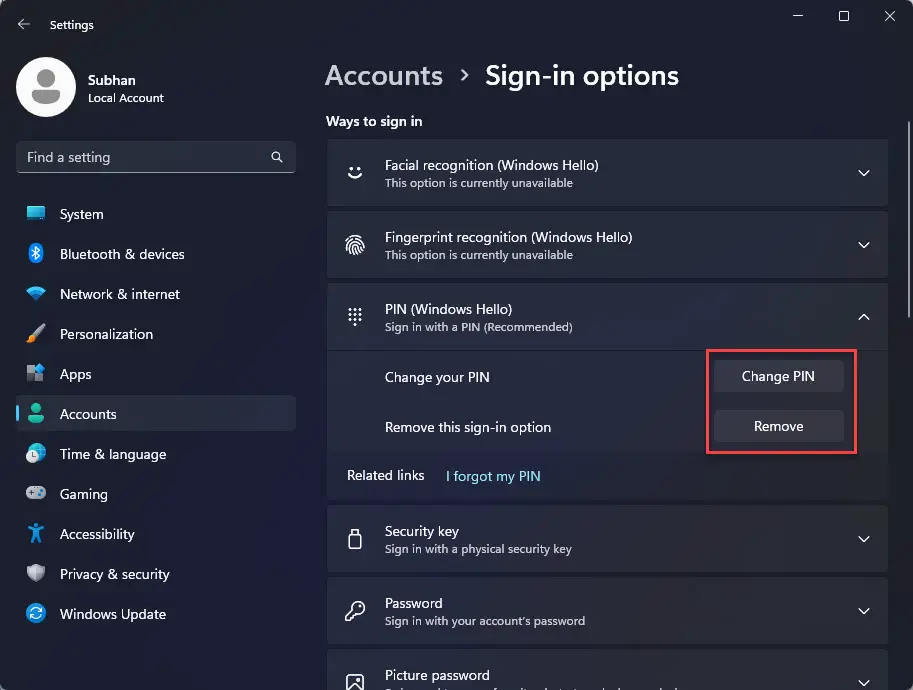The height and width of the screenshot is (690, 913).
Task: Expand Security key chevron
Action: [864, 539]
